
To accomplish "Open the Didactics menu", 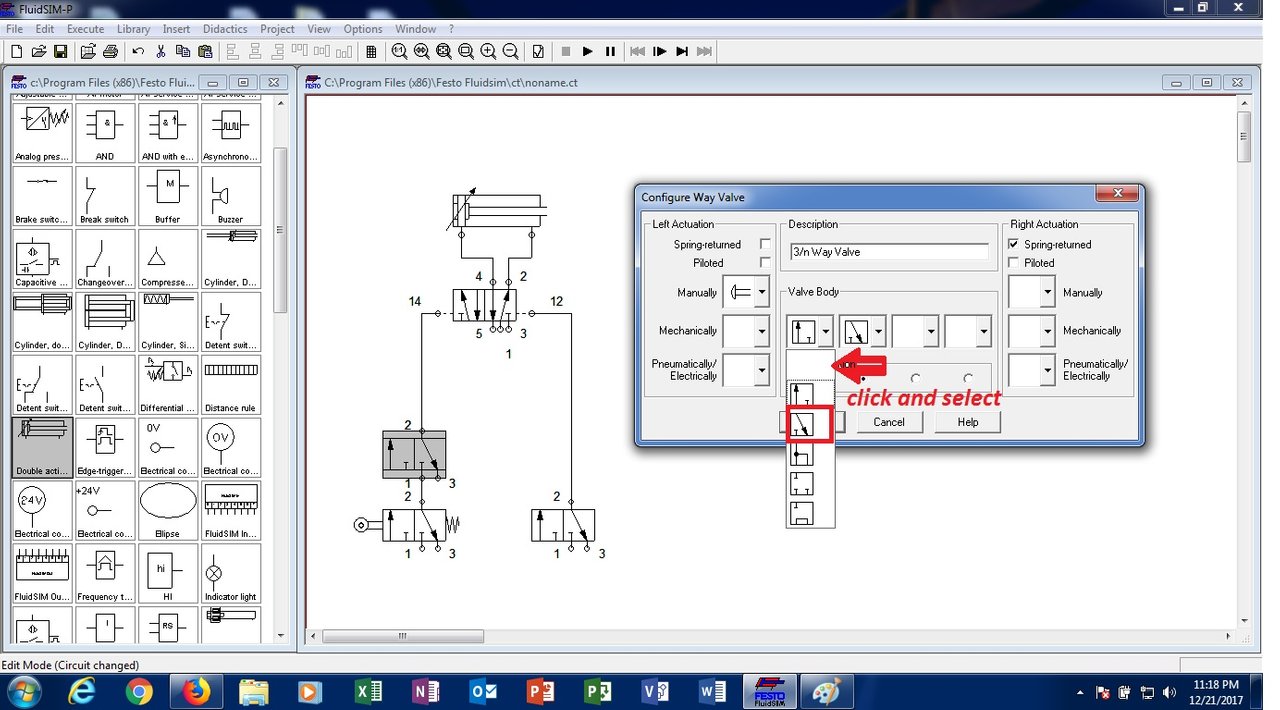I will [224, 28].
